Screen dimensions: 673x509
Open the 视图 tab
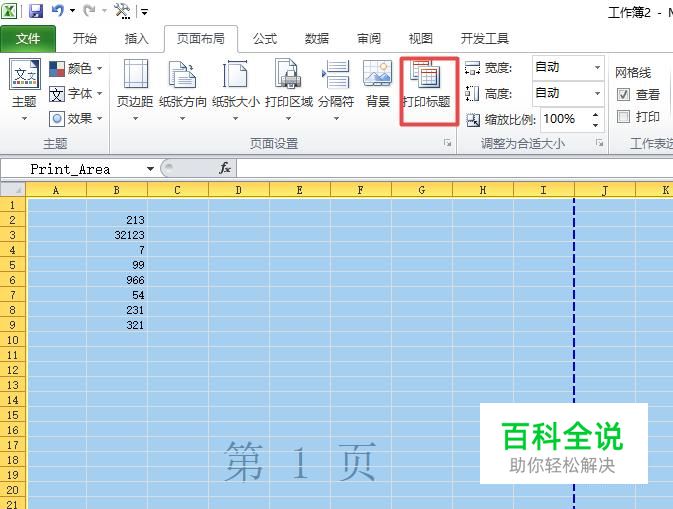tap(421, 39)
